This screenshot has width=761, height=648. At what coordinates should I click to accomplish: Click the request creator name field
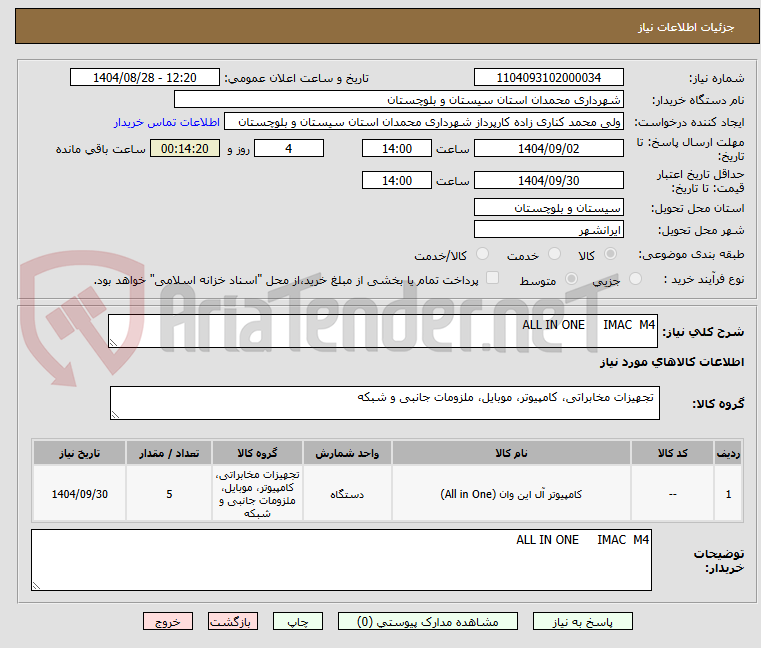click(424, 122)
